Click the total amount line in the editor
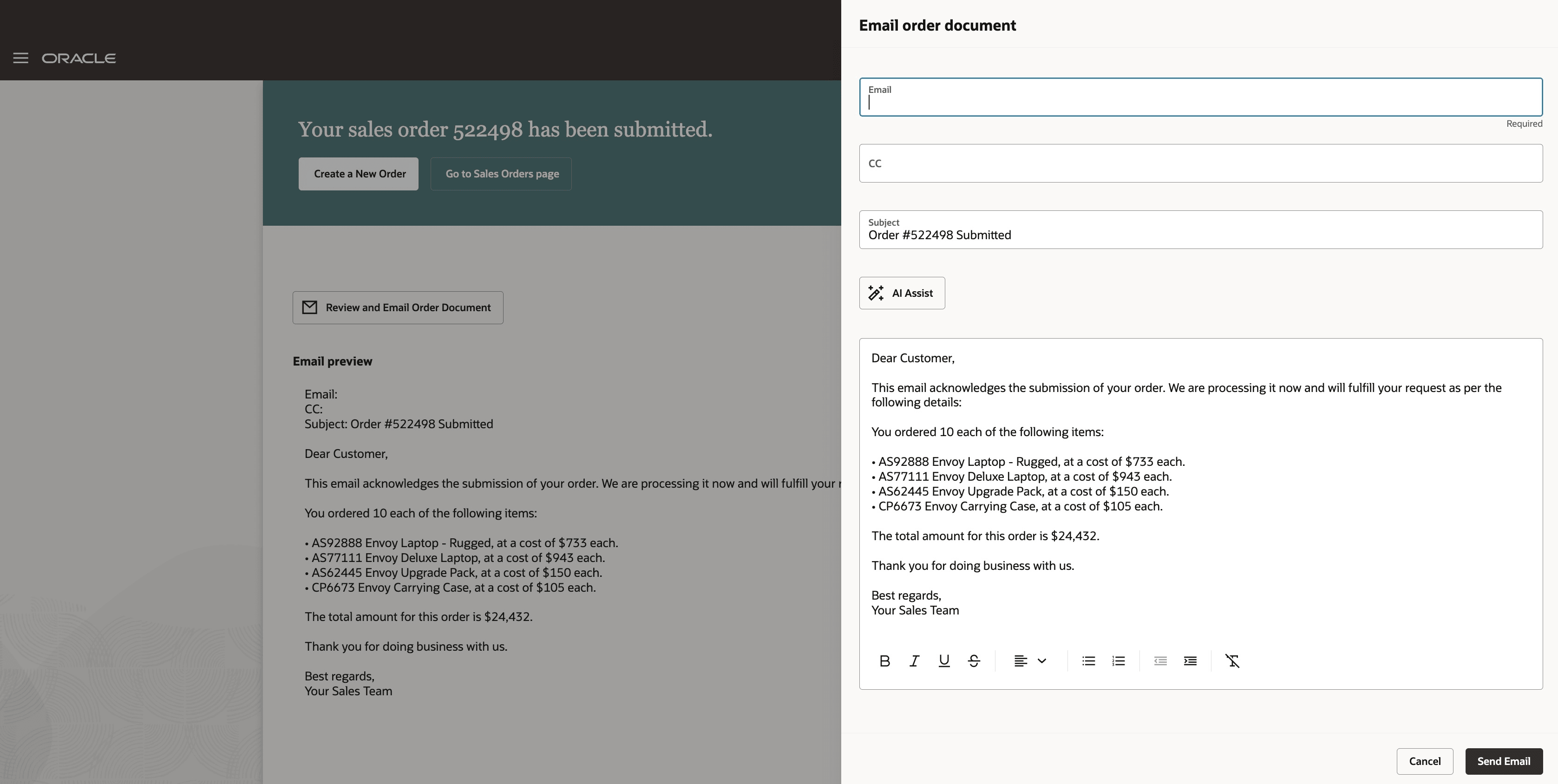This screenshot has width=1558, height=784. pyautogui.click(x=985, y=536)
